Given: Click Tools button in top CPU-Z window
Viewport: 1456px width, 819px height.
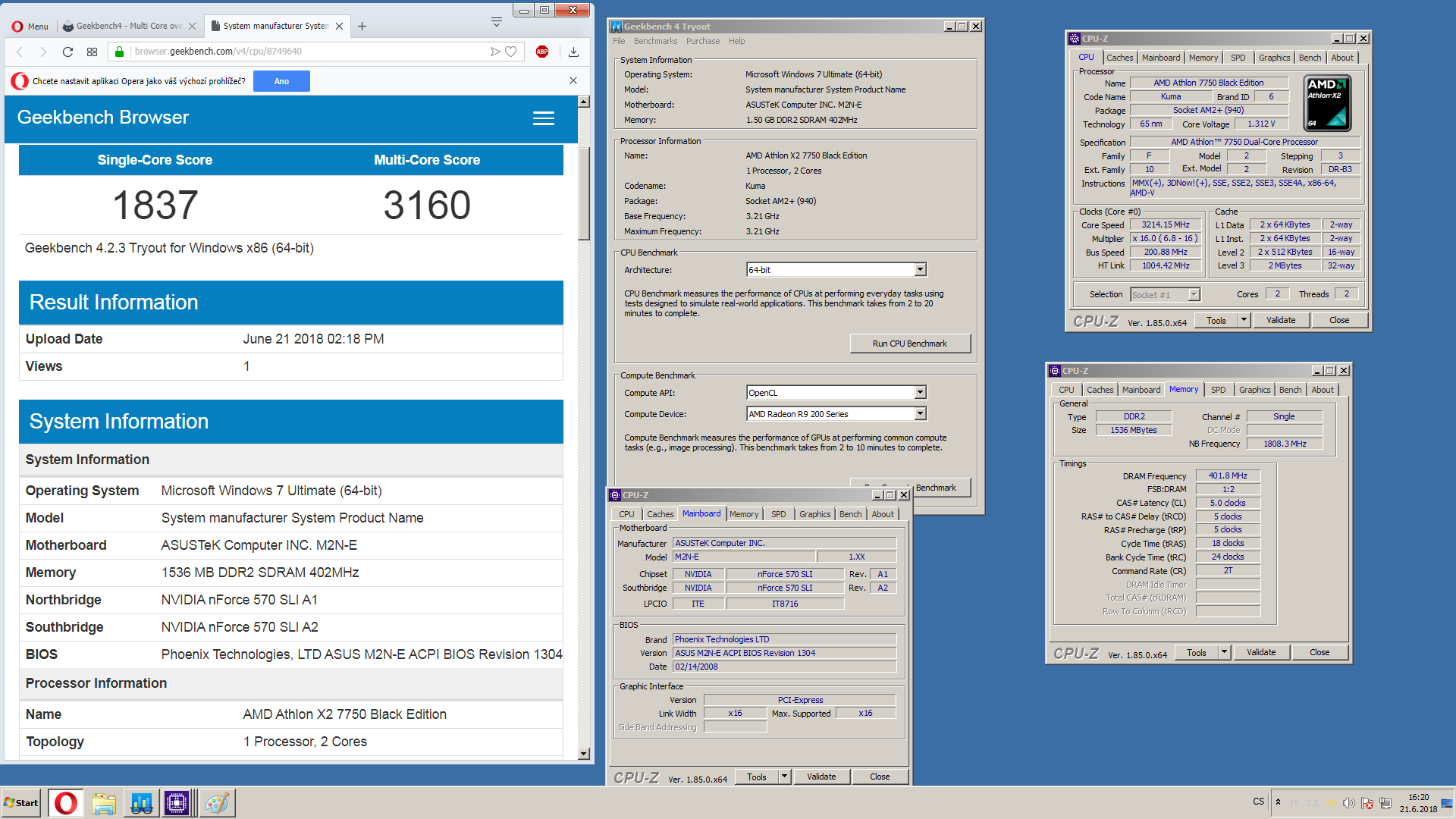Looking at the screenshot, I should tap(1216, 320).
